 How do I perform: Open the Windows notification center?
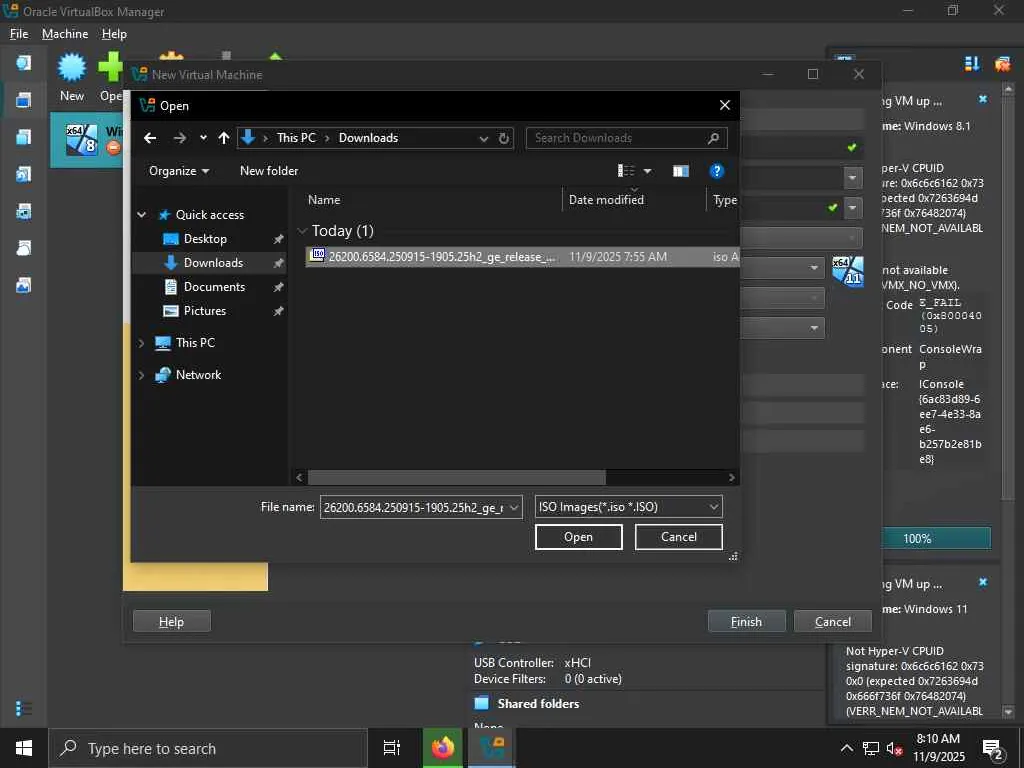993,748
